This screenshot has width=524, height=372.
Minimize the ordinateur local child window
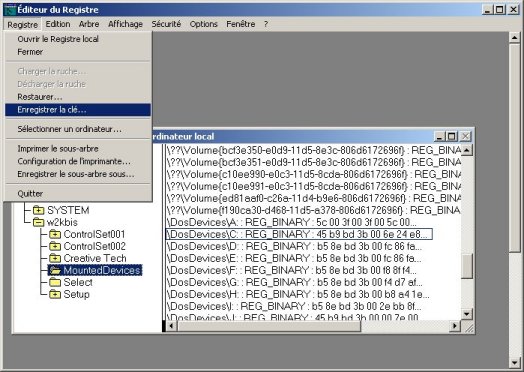click(439, 136)
